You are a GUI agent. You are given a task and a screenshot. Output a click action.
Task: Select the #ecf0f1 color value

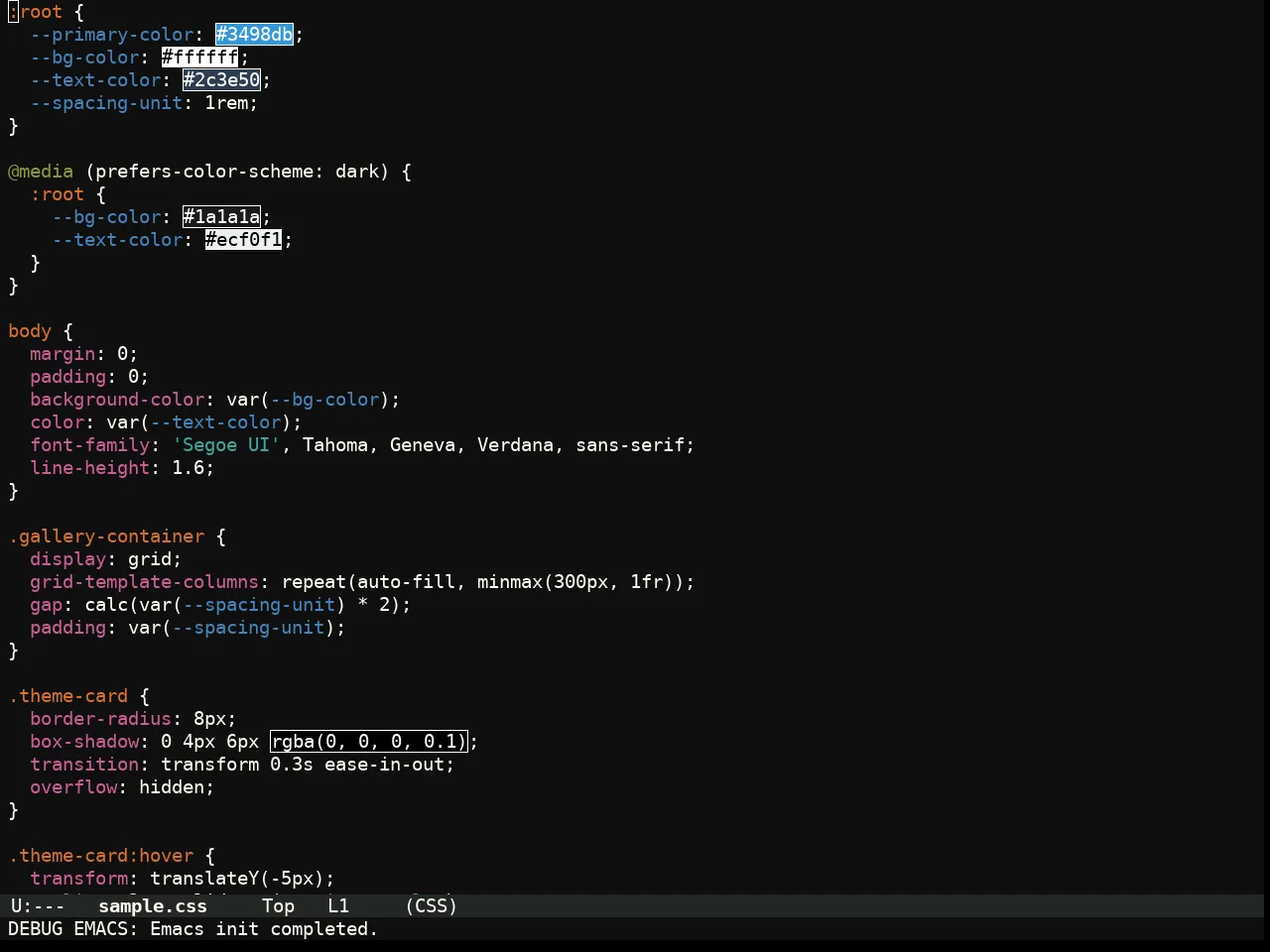(x=244, y=240)
